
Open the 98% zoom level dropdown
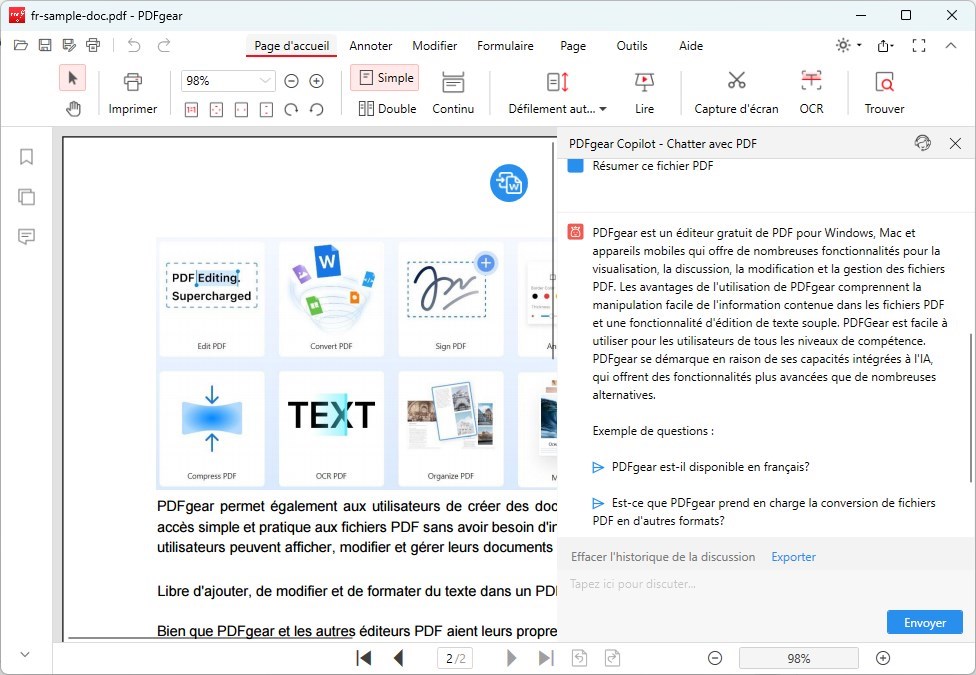tap(265, 81)
